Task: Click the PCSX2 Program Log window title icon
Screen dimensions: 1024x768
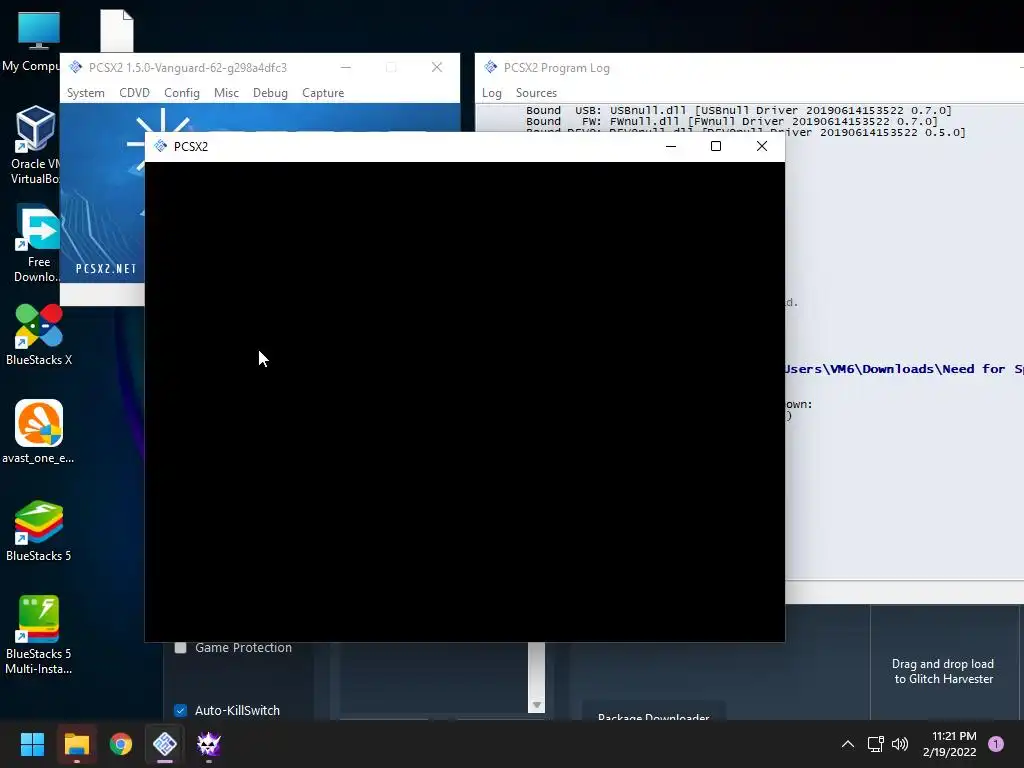Action: 490,67
